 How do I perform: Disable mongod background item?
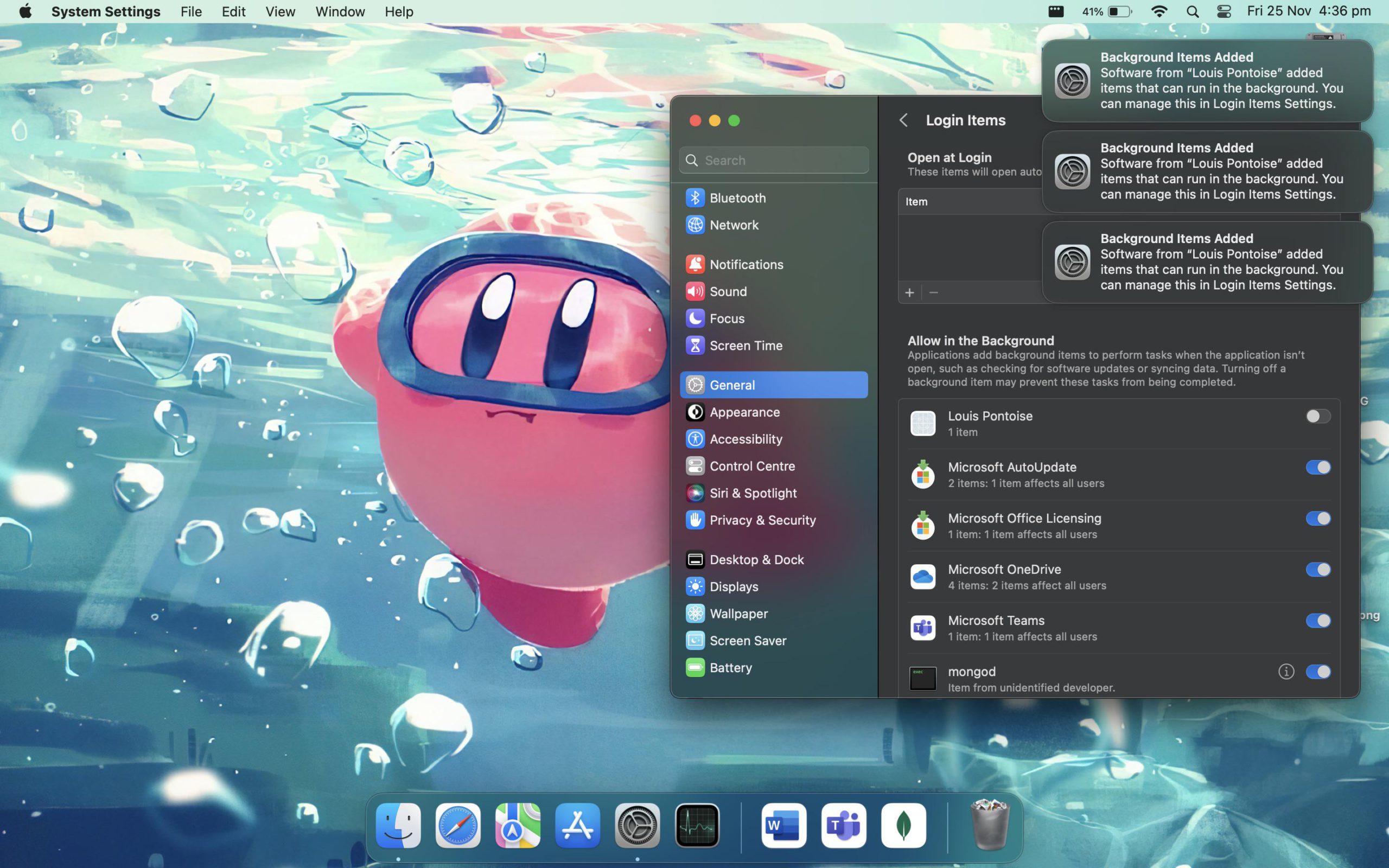(x=1318, y=672)
